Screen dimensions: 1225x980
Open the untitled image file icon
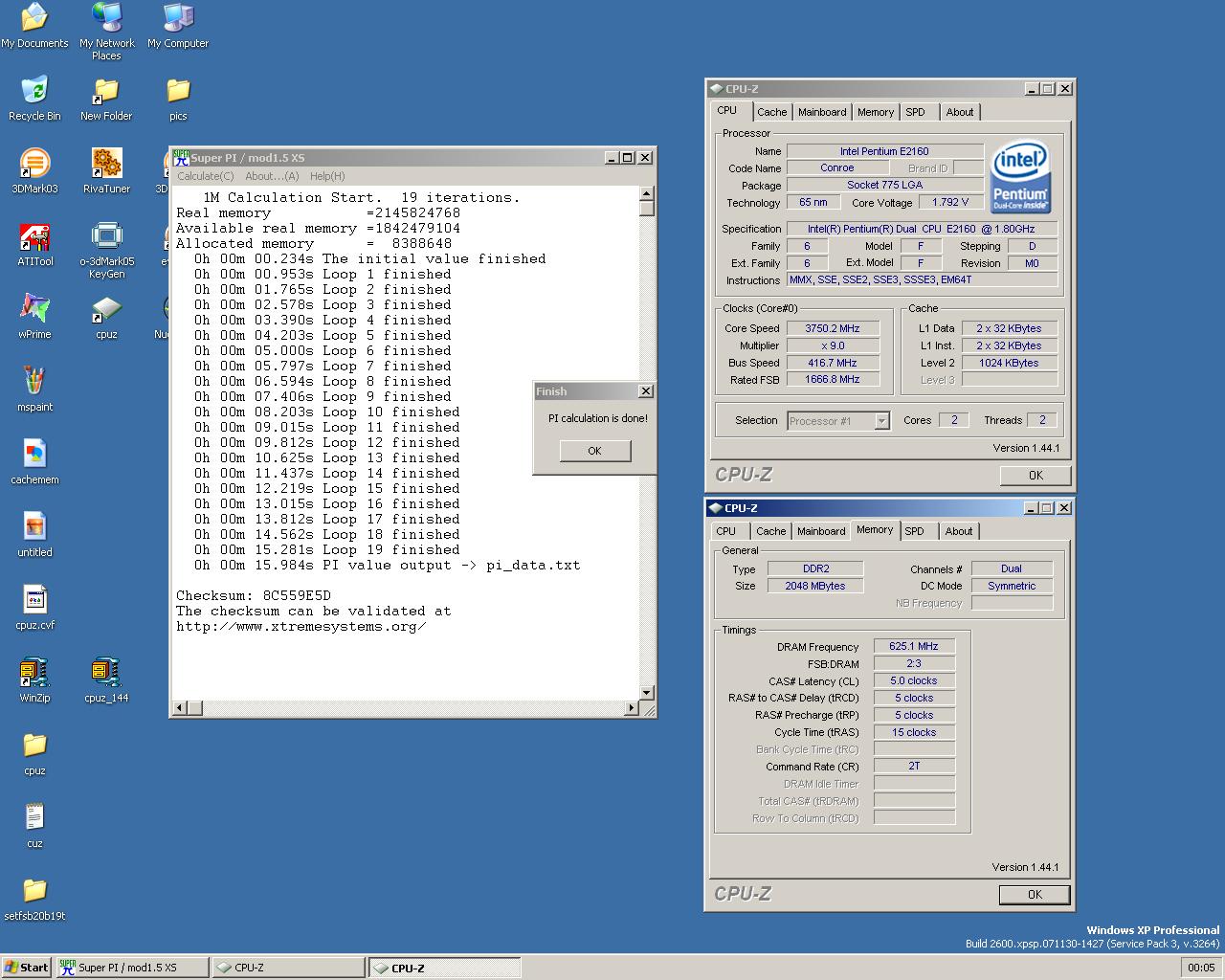coord(34,535)
